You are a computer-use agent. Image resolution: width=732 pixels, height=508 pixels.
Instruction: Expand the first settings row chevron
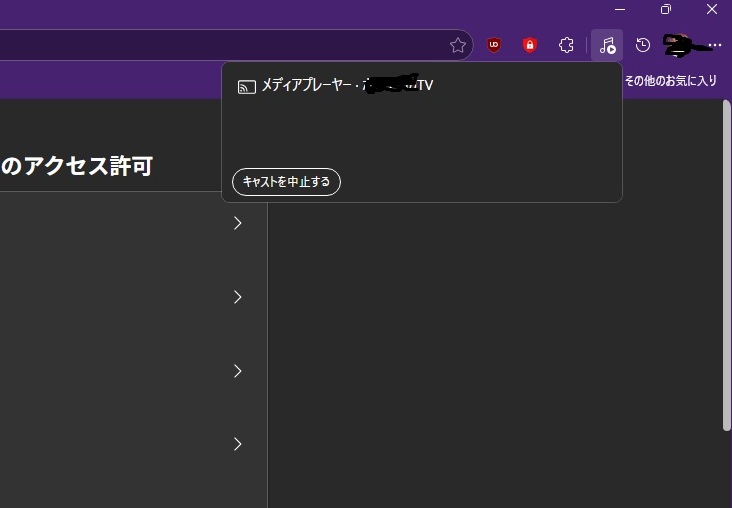(238, 223)
